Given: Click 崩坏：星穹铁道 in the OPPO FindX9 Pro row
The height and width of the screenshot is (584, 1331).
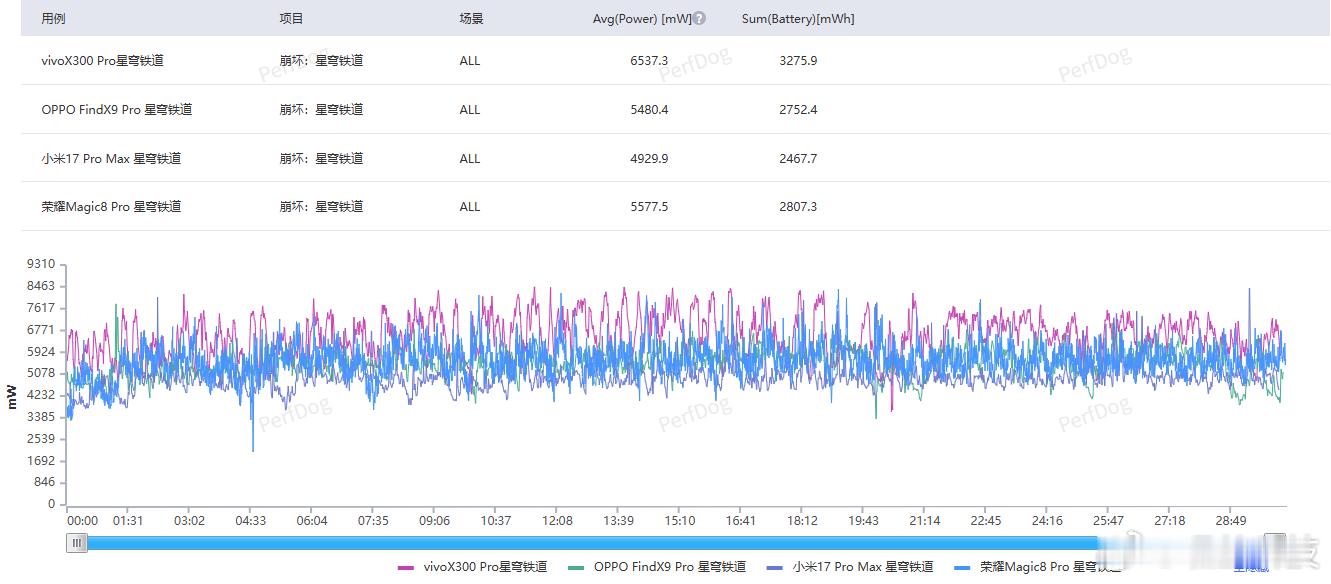Looking at the screenshot, I should point(321,110).
